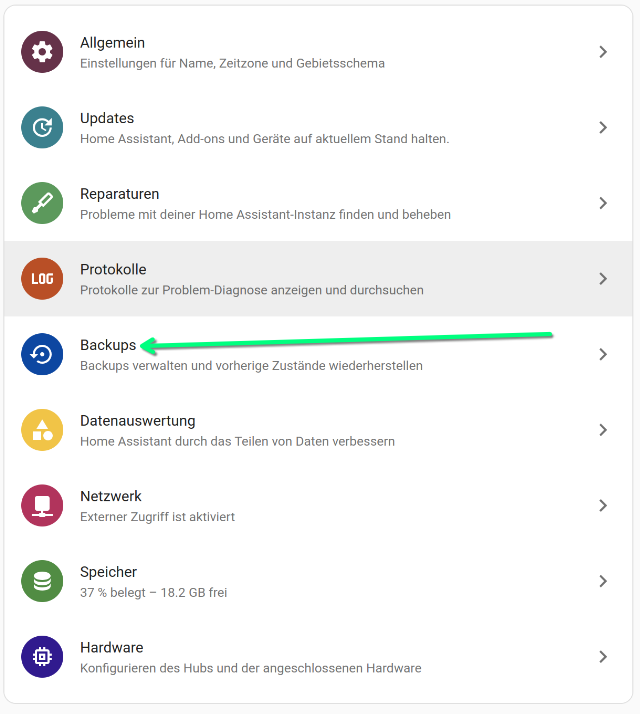Click the Speicher row chevron arrow
This screenshot has height=714, width=640.
coord(603,581)
